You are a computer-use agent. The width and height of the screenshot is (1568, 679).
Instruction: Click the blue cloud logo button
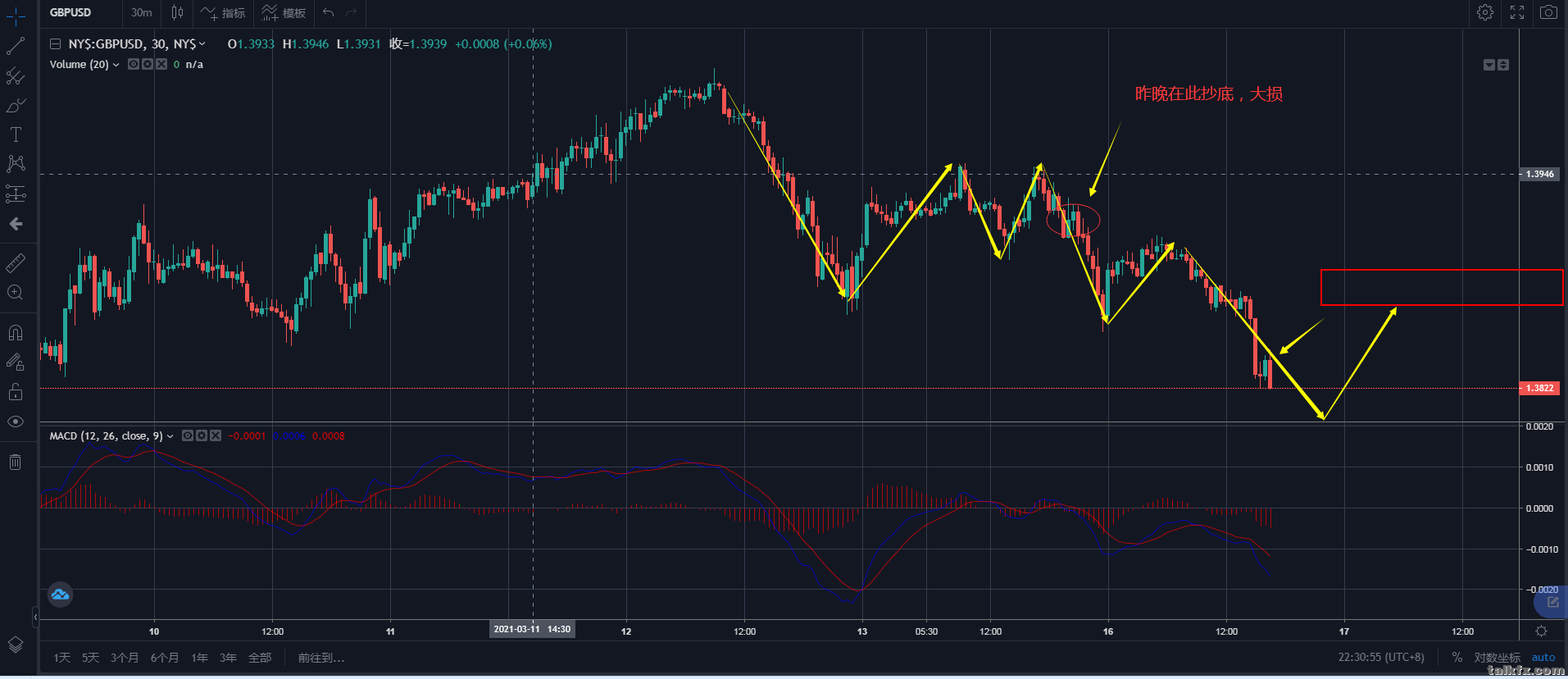[60, 595]
